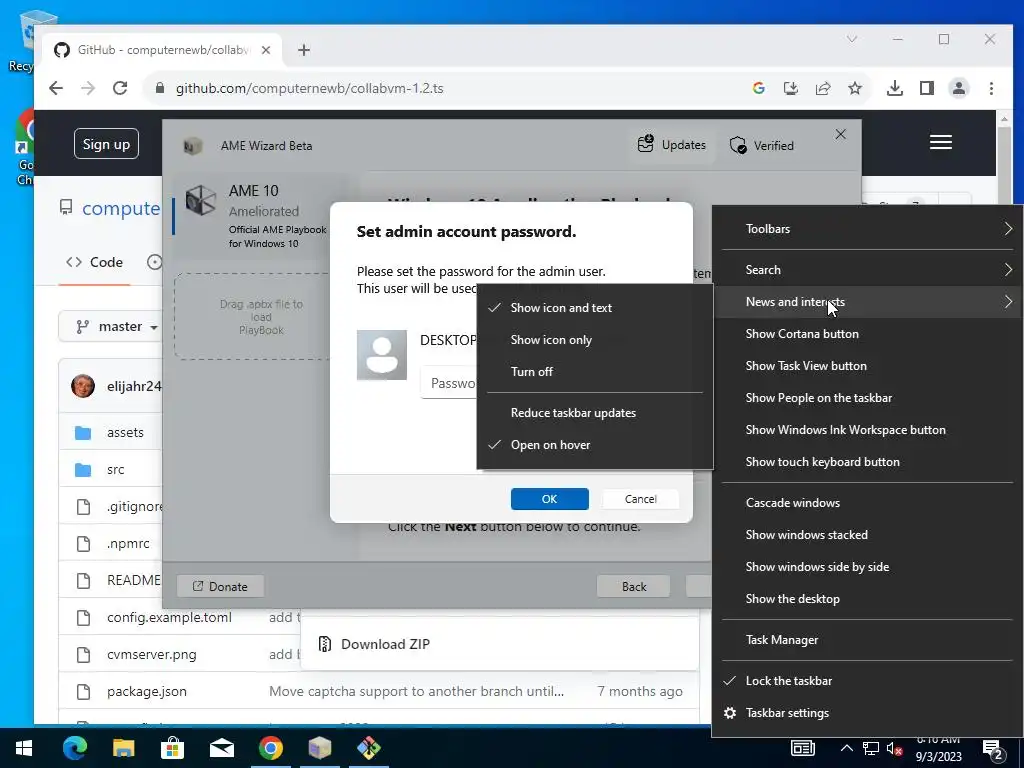
Task: Go back in Chrome's history
Action: 56,88
